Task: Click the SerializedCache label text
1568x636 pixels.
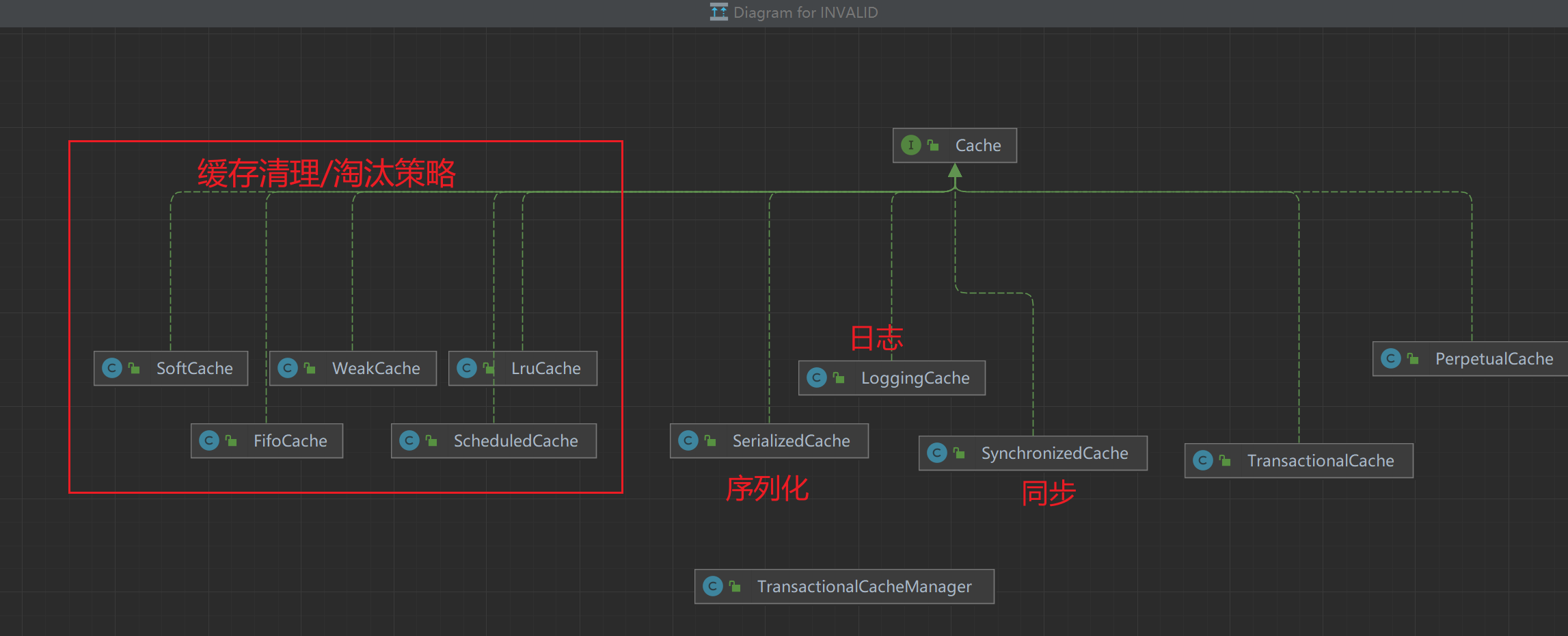Action: tap(792, 440)
